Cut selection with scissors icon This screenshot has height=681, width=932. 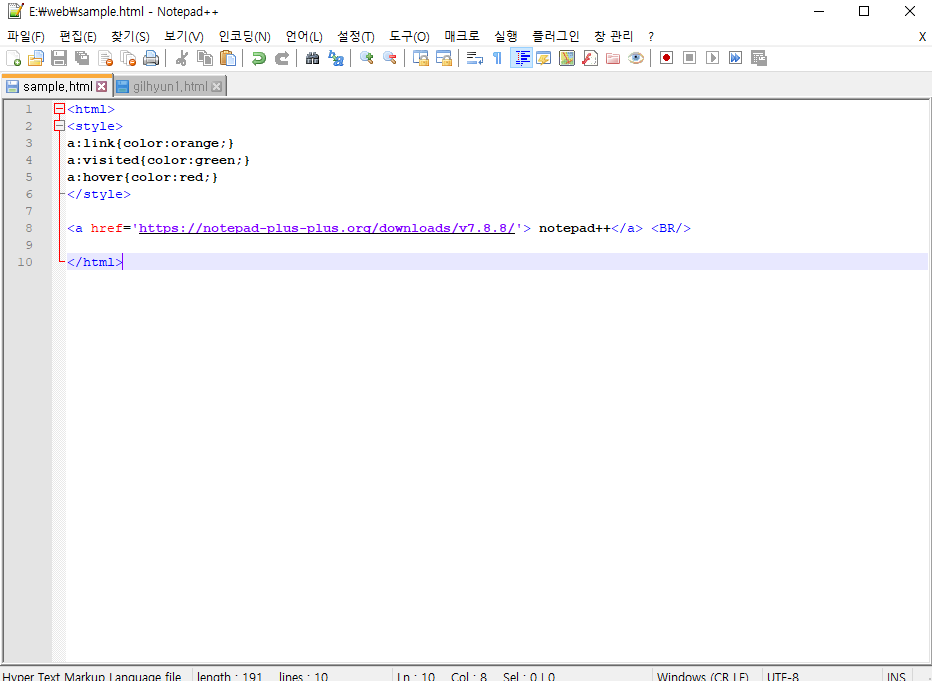tap(182, 58)
